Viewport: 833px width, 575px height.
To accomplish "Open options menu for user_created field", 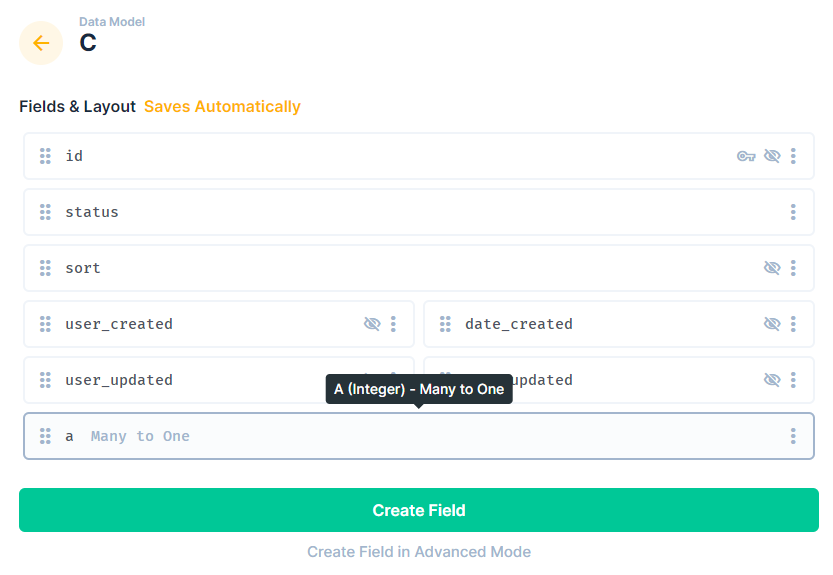I will (x=393, y=324).
